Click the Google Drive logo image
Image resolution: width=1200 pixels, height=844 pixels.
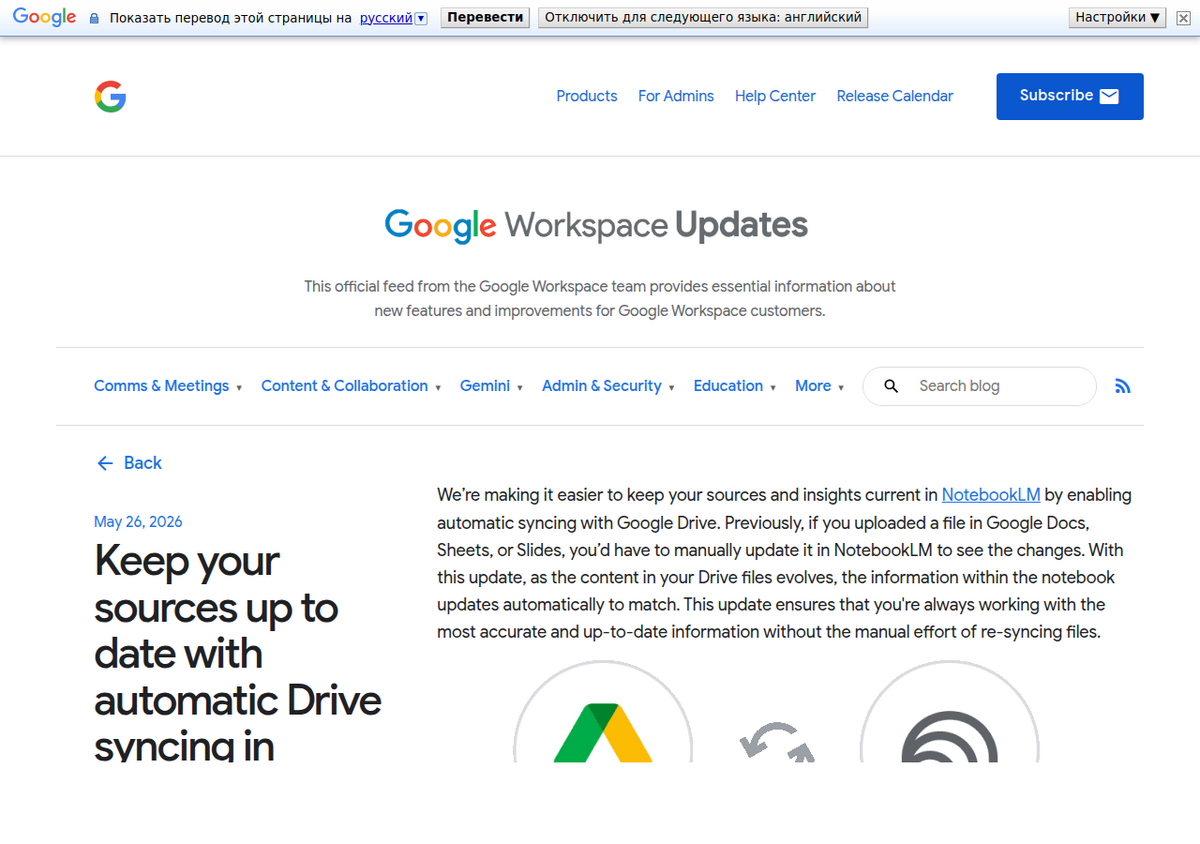tap(603, 712)
